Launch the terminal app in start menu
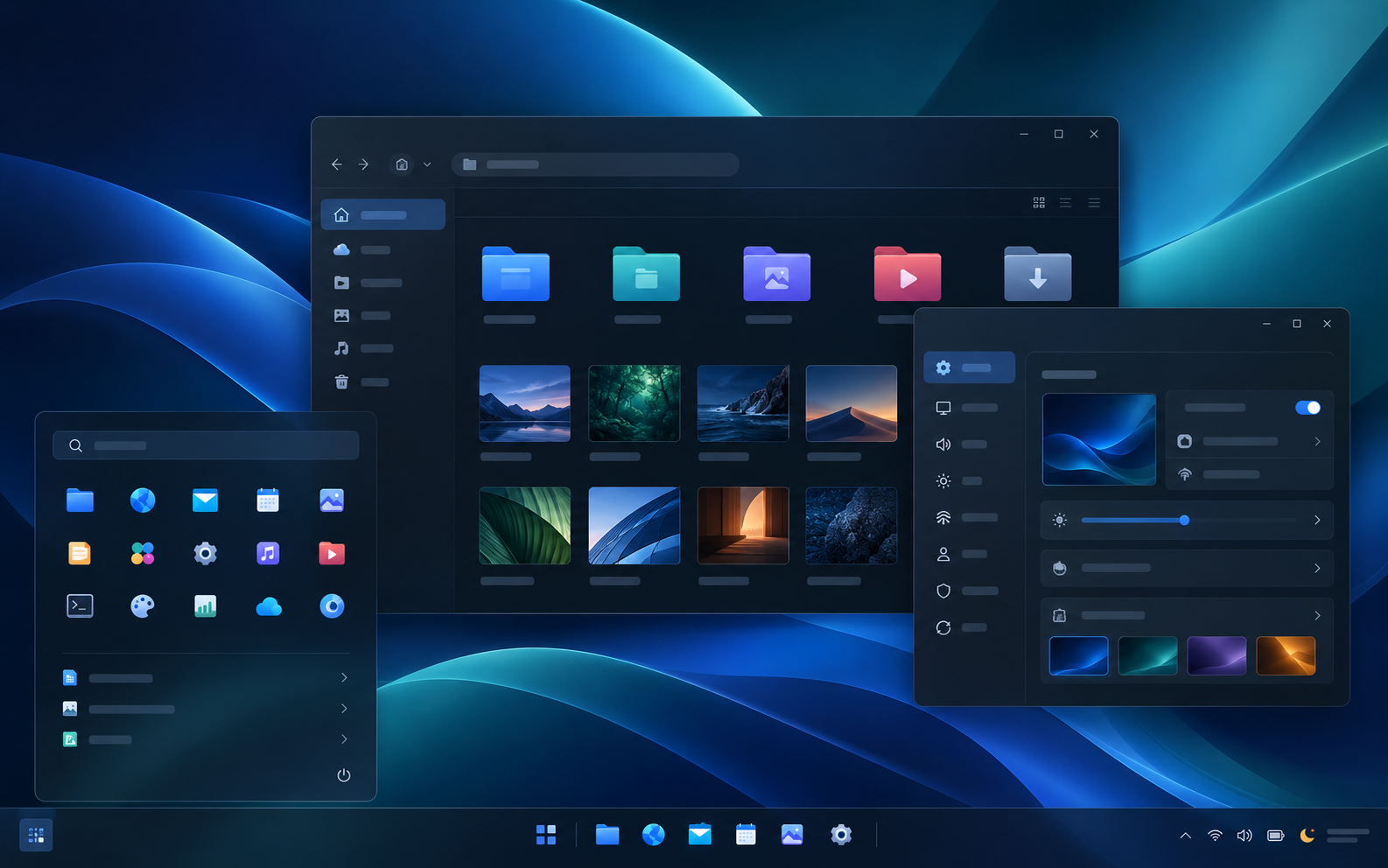Screen dimensions: 1388x868 click(x=80, y=605)
